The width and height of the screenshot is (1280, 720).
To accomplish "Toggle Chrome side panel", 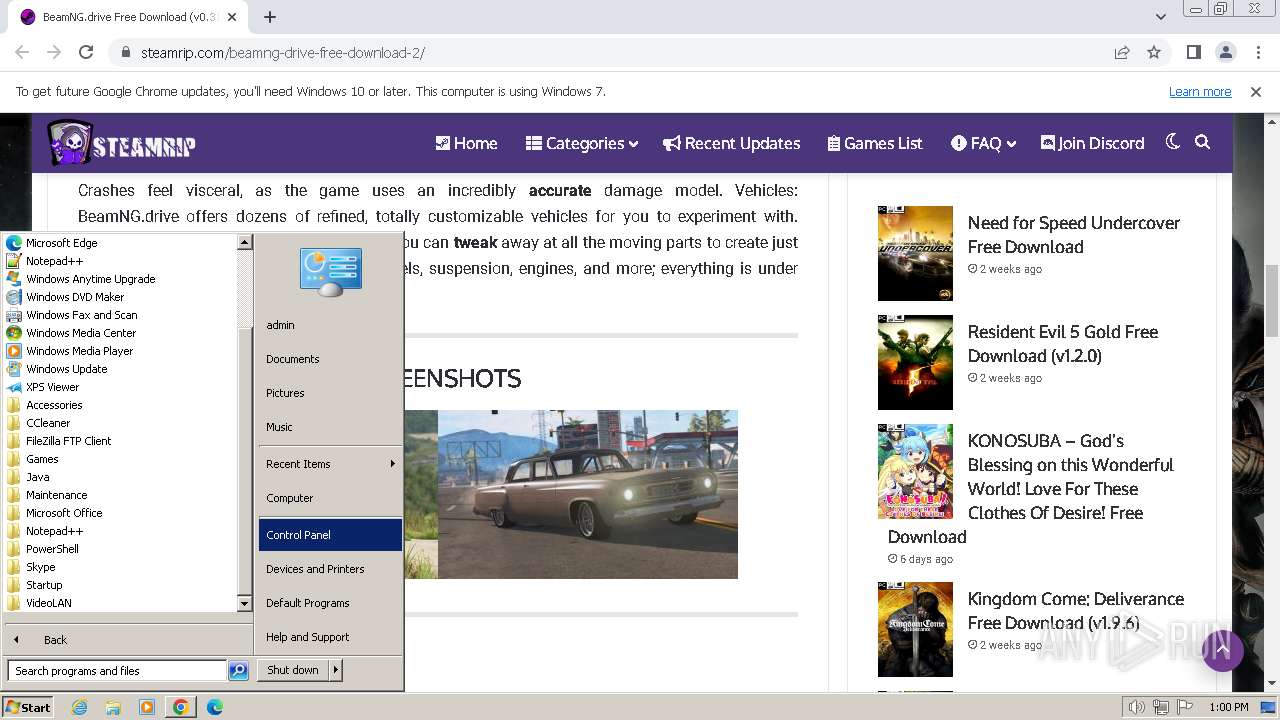I will (1194, 52).
